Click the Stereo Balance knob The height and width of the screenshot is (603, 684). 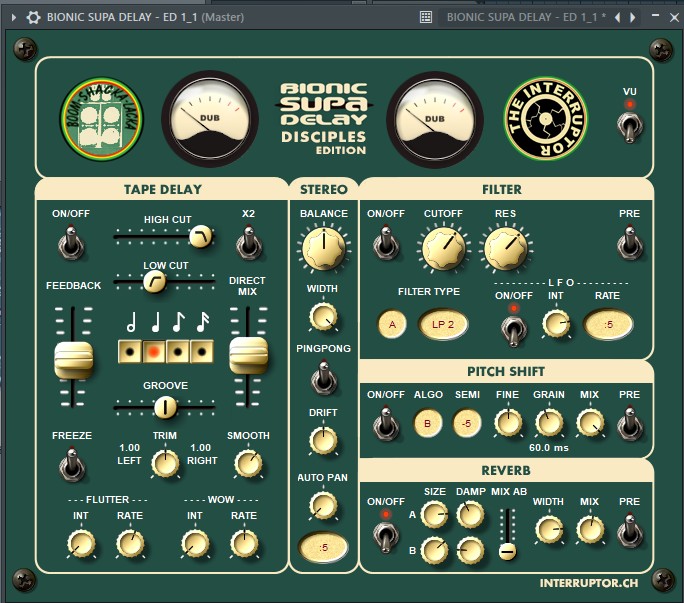(x=324, y=249)
